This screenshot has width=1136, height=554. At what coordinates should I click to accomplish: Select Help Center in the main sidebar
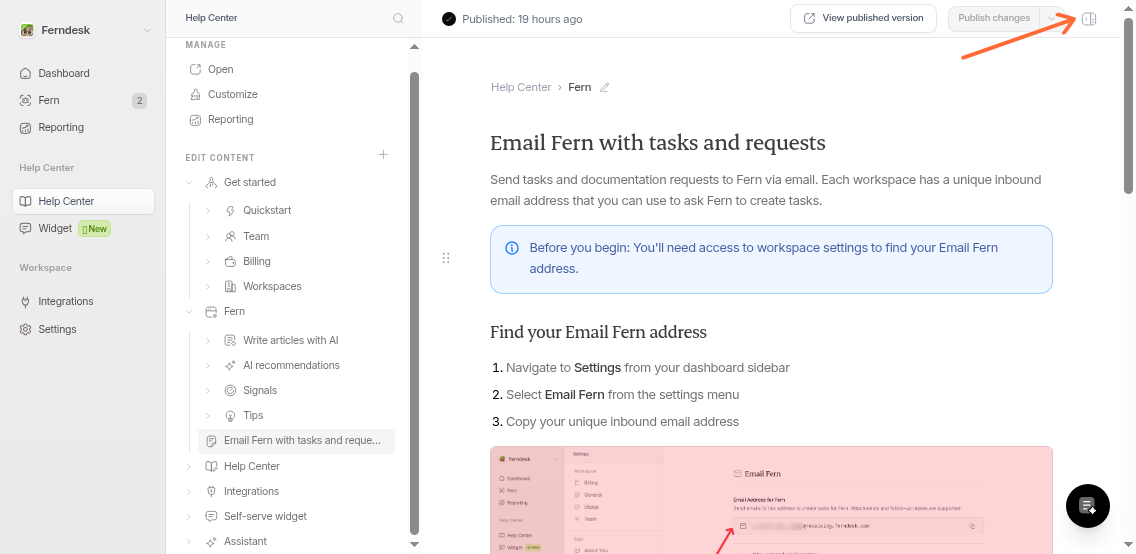point(83,201)
